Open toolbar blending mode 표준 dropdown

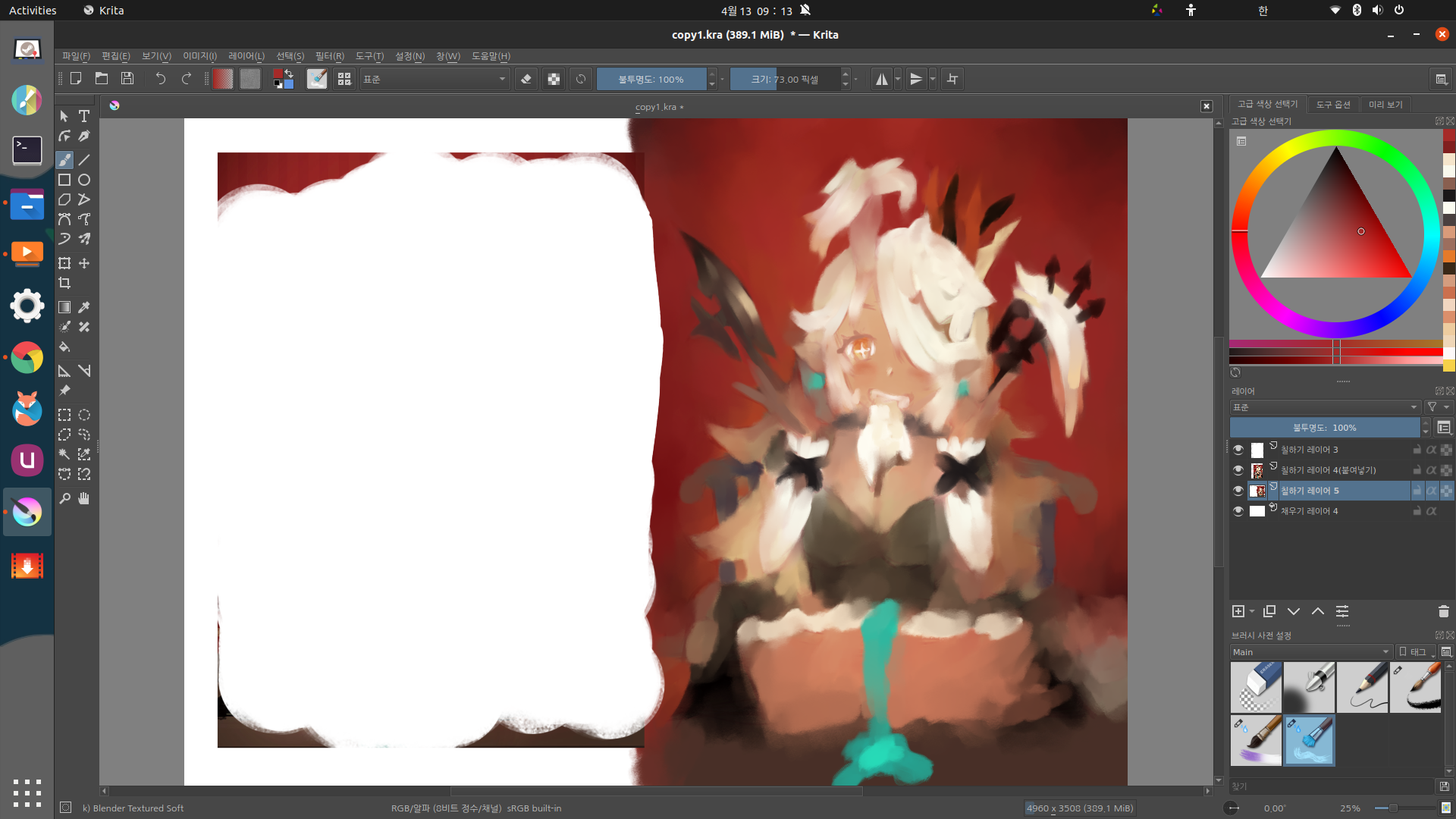(x=435, y=79)
